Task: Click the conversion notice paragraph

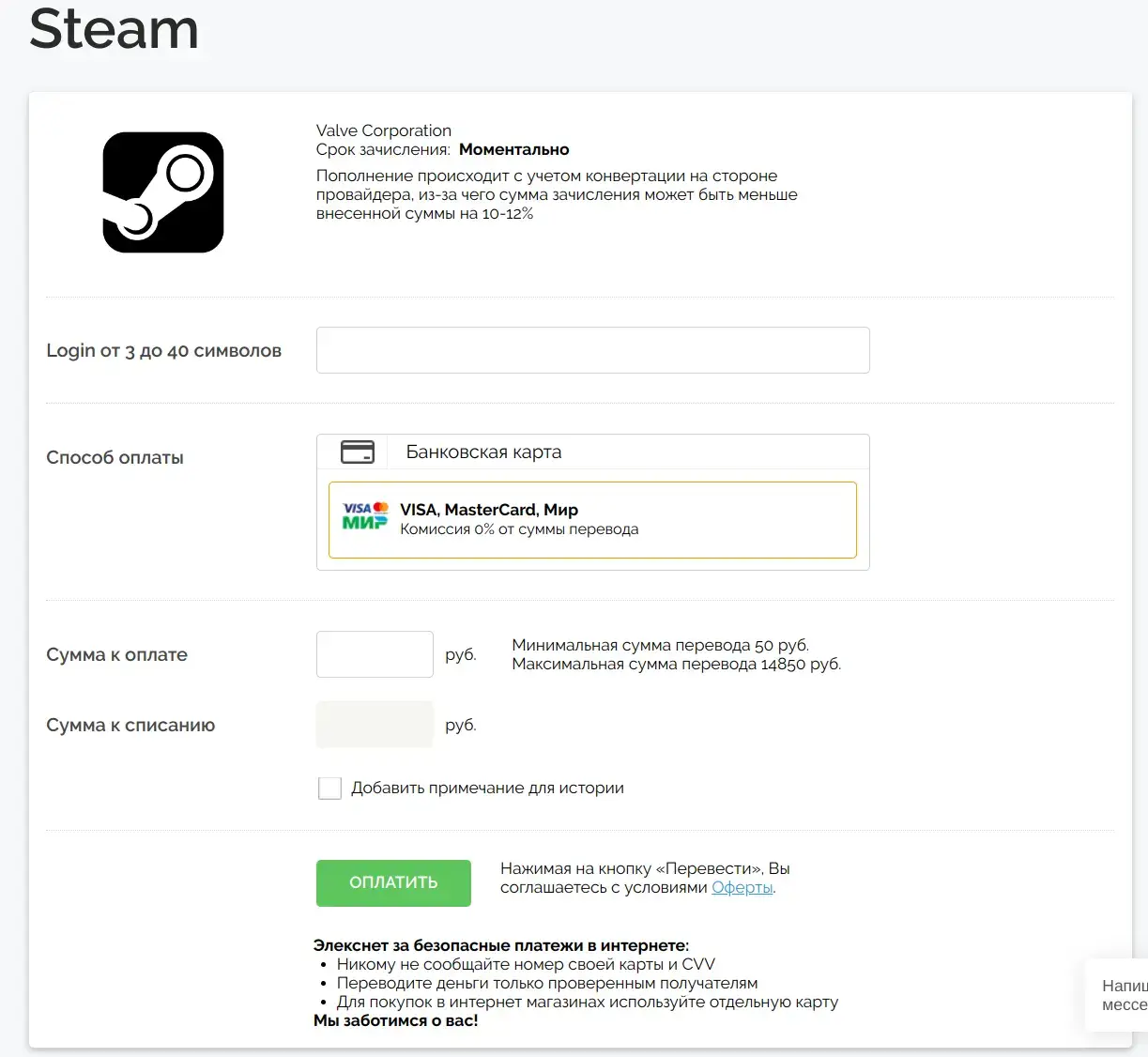Action: tap(557, 194)
